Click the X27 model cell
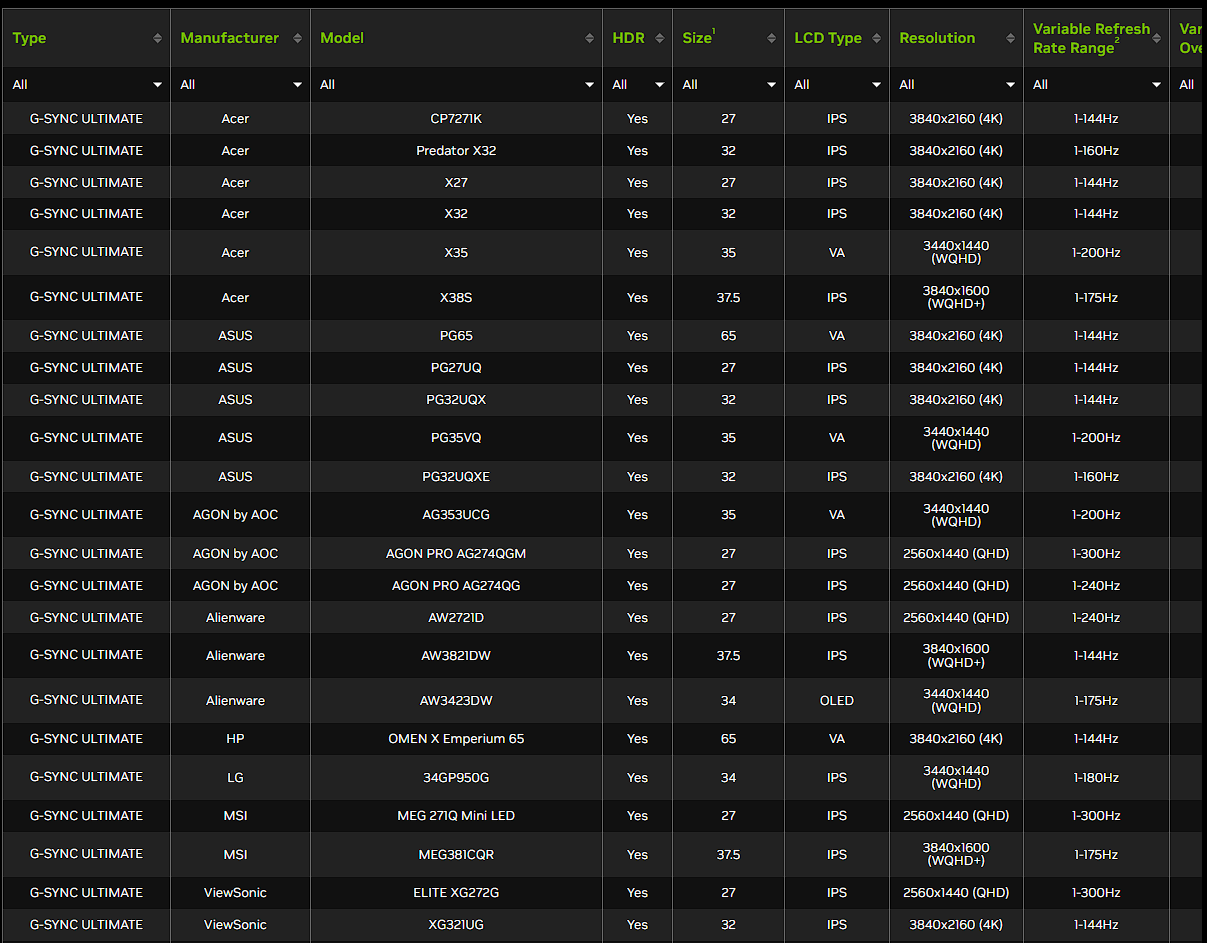Screen dimensions: 1207x943 point(457,183)
